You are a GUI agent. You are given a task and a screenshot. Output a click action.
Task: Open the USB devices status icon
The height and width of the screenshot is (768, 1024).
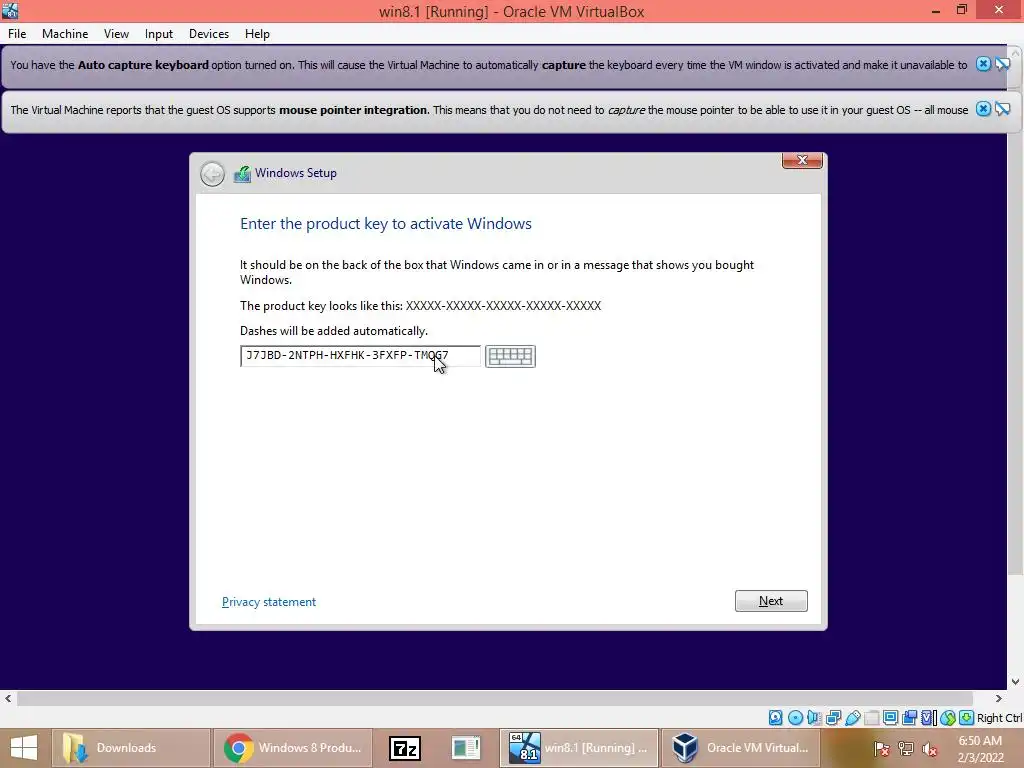coord(852,718)
